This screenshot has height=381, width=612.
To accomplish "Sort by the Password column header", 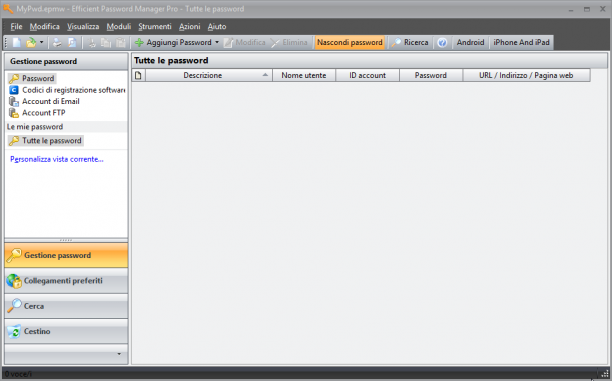I will [x=431, y=75].
